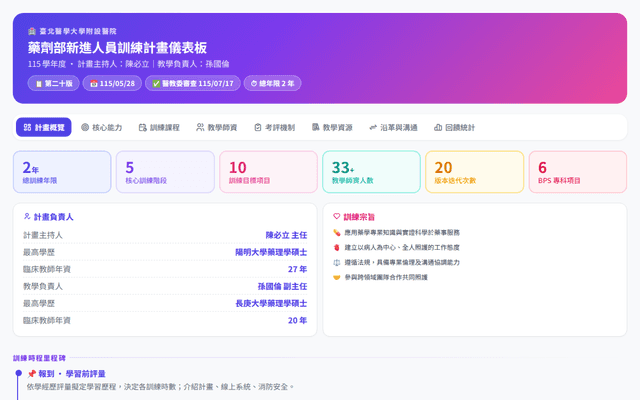This screenshot has width=640, height=400.
Task: Click the scales icon before 遵循法規
Action: point(337,262)
